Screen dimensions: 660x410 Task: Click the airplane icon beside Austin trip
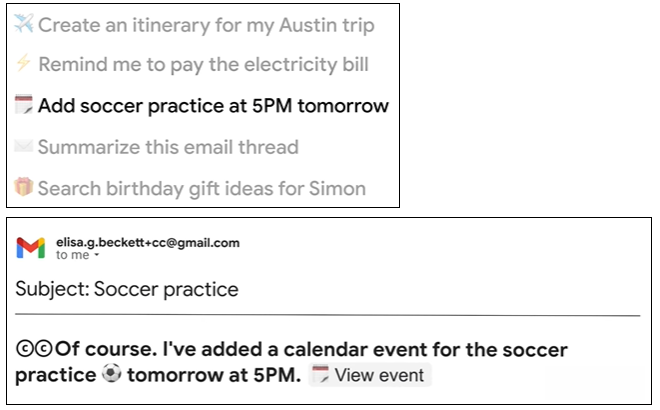24,24
